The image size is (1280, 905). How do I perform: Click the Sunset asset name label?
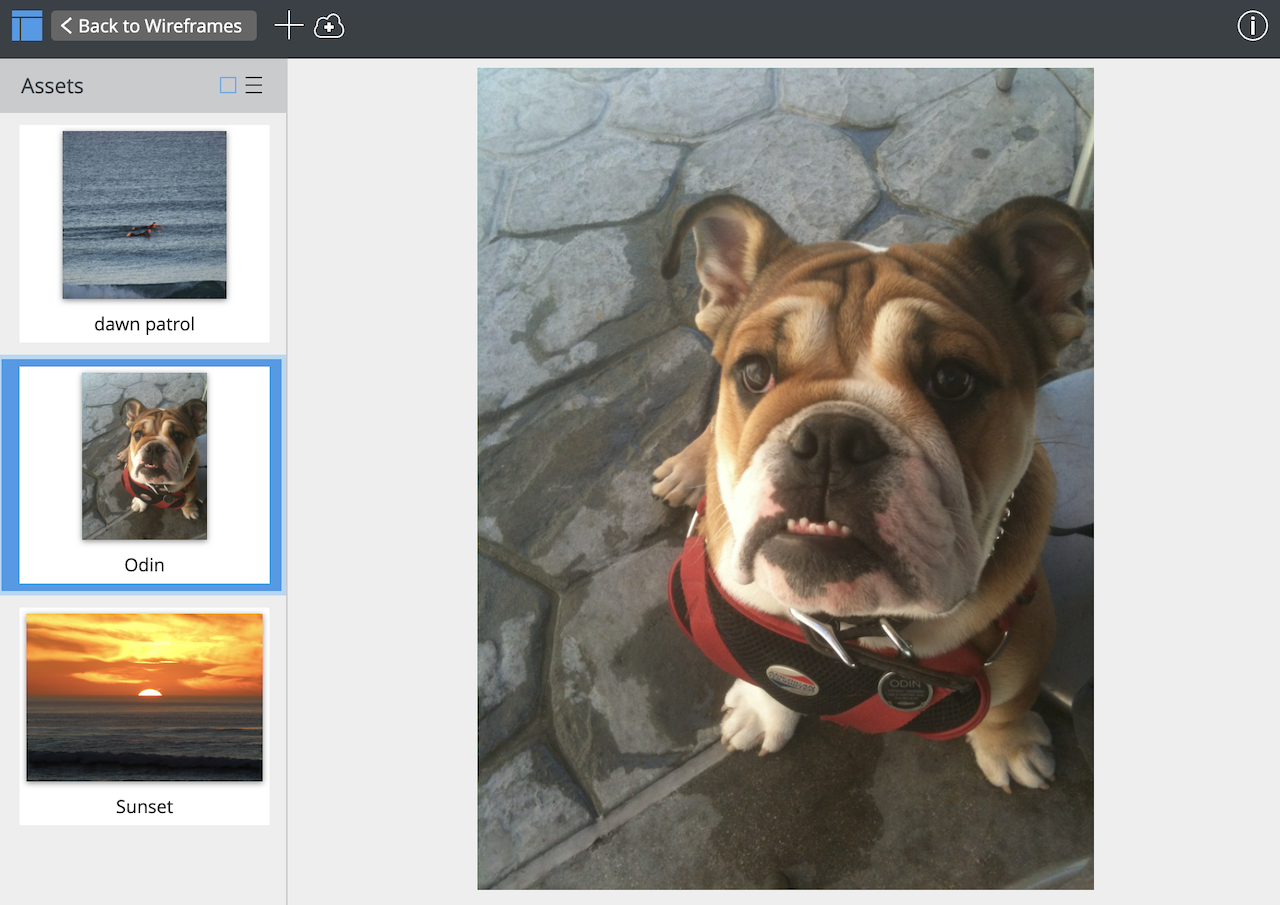144,806
